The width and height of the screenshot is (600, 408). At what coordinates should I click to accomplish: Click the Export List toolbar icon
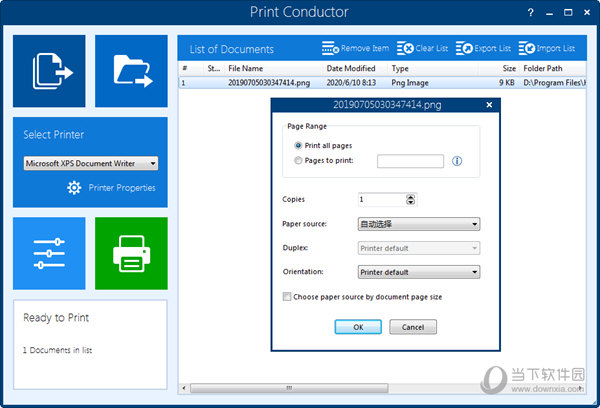(464, 49)
